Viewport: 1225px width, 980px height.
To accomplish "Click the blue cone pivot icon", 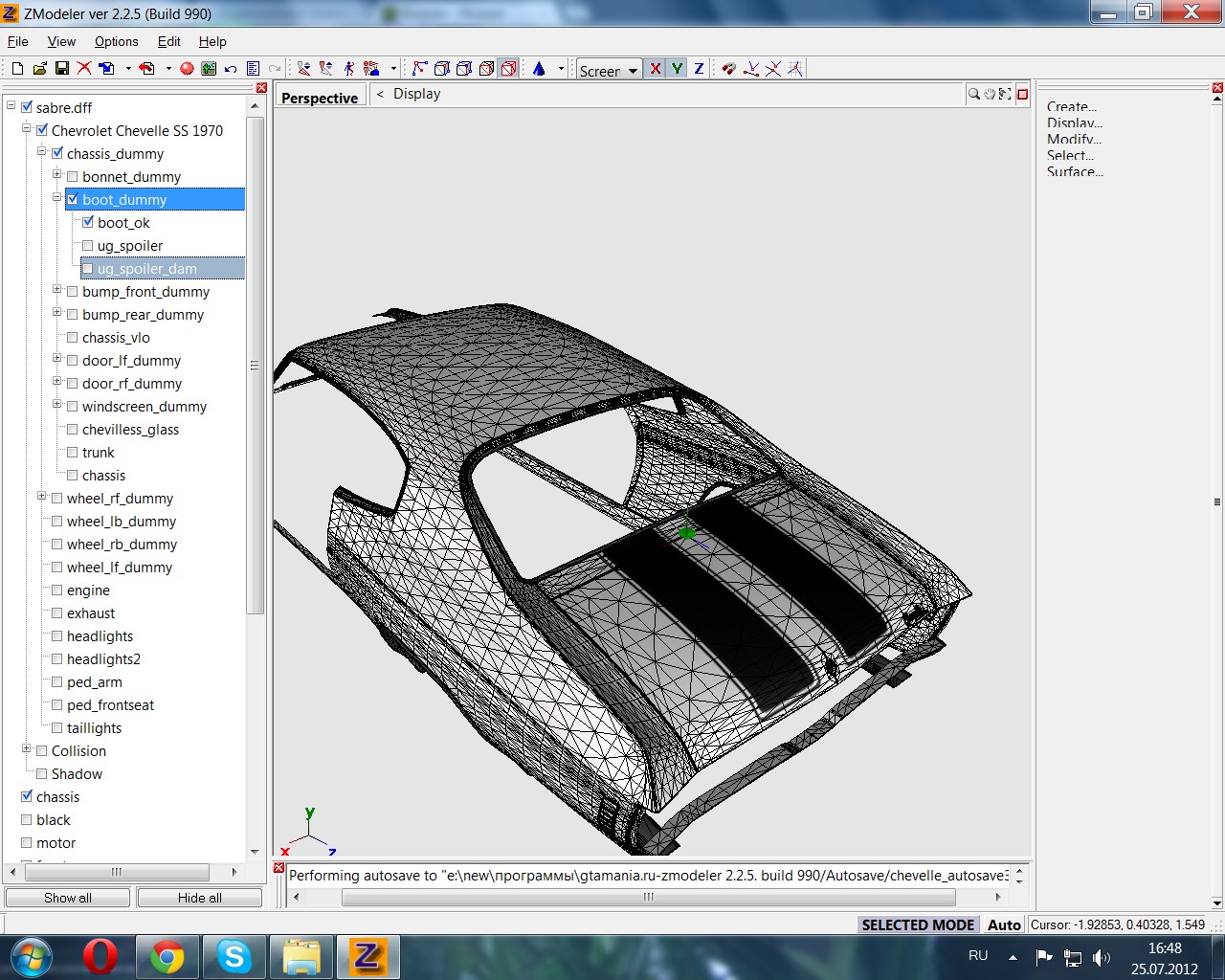I will coord(539,68).
